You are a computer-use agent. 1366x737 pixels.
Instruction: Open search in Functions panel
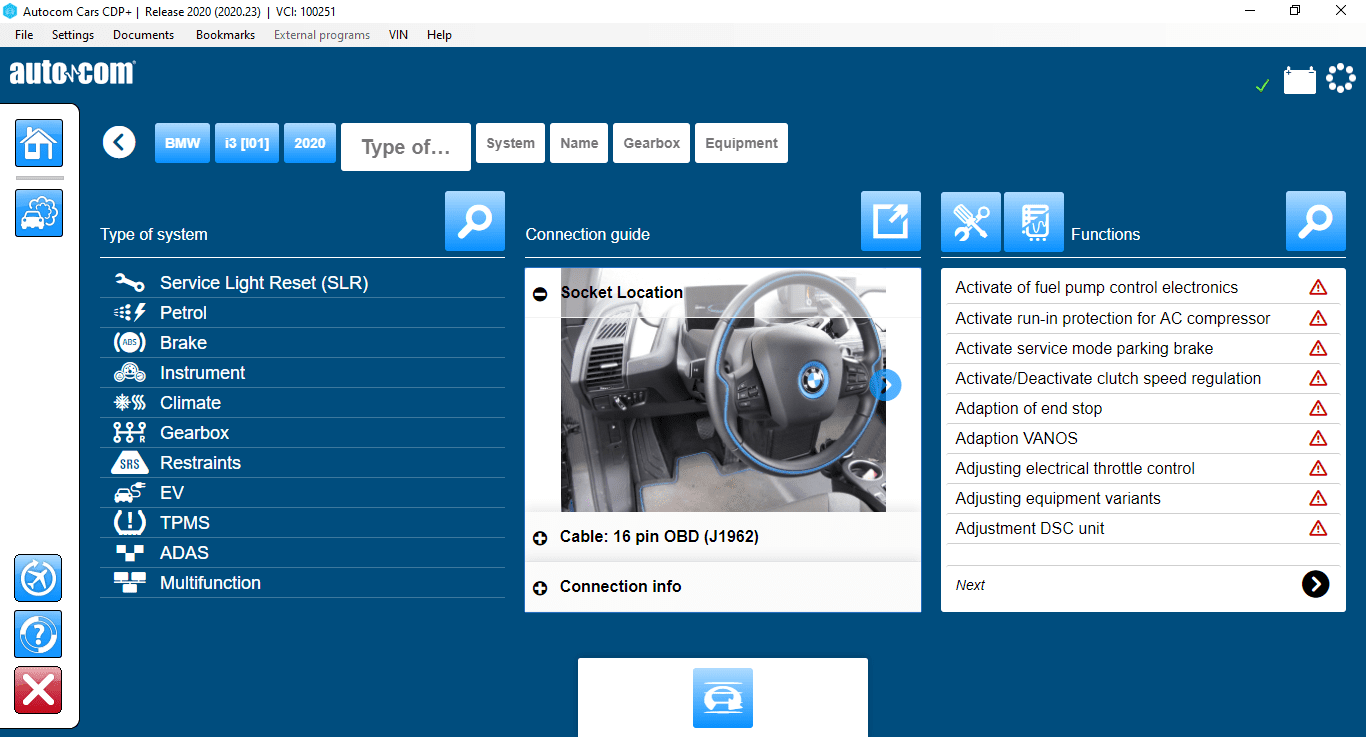(1315, 221)
